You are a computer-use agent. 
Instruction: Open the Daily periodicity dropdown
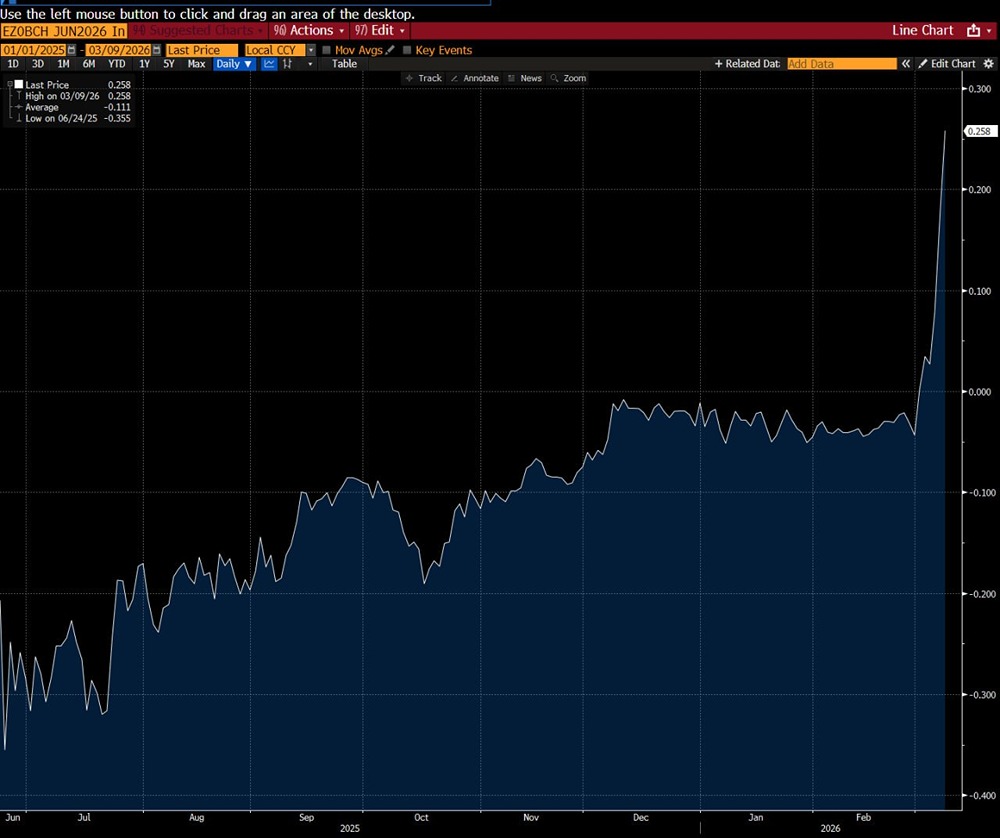pyautogui.click(x=235, y=64)
